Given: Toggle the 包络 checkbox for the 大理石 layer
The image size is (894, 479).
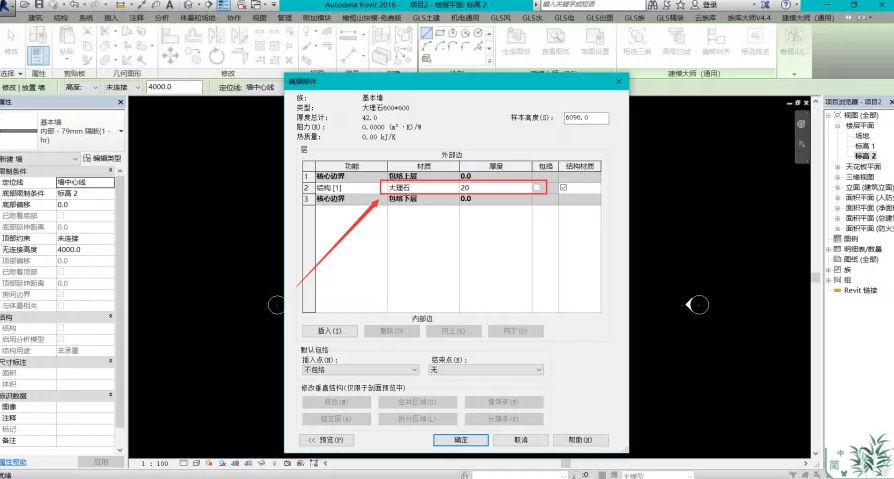Looking at the screenshot, I should point(537,187).
